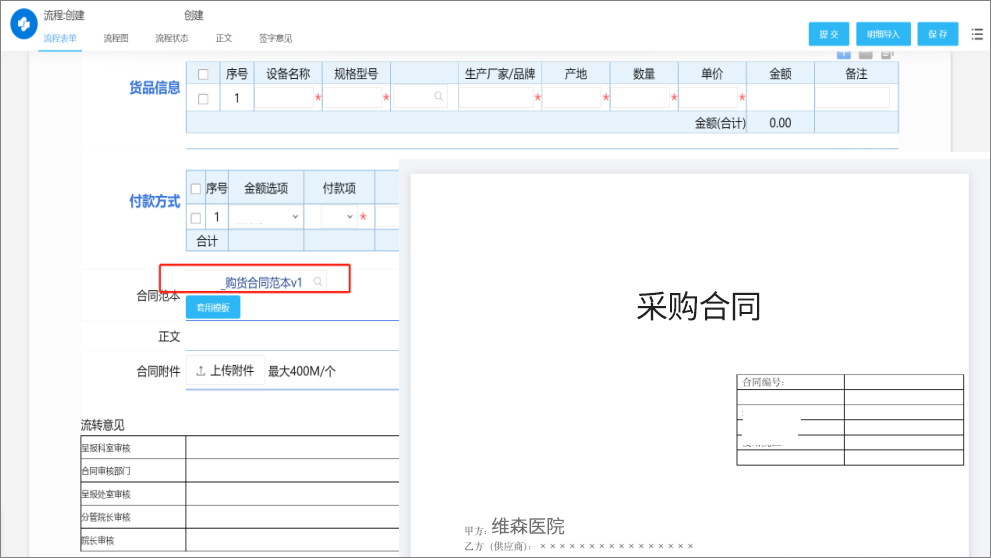Open the list menu icon beside 保存

coord(977,34)
